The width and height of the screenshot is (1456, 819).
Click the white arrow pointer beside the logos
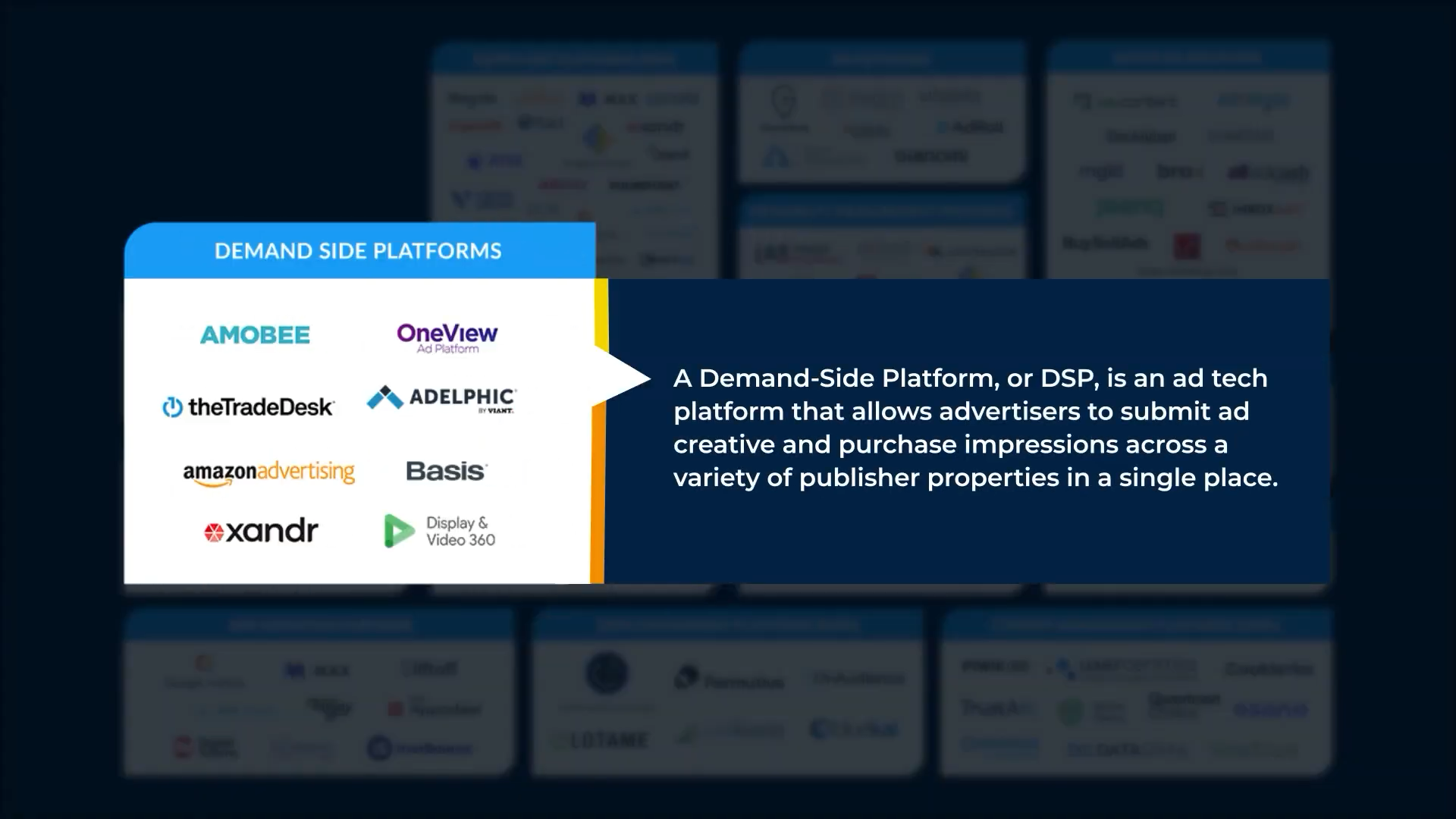click(622, 377)
